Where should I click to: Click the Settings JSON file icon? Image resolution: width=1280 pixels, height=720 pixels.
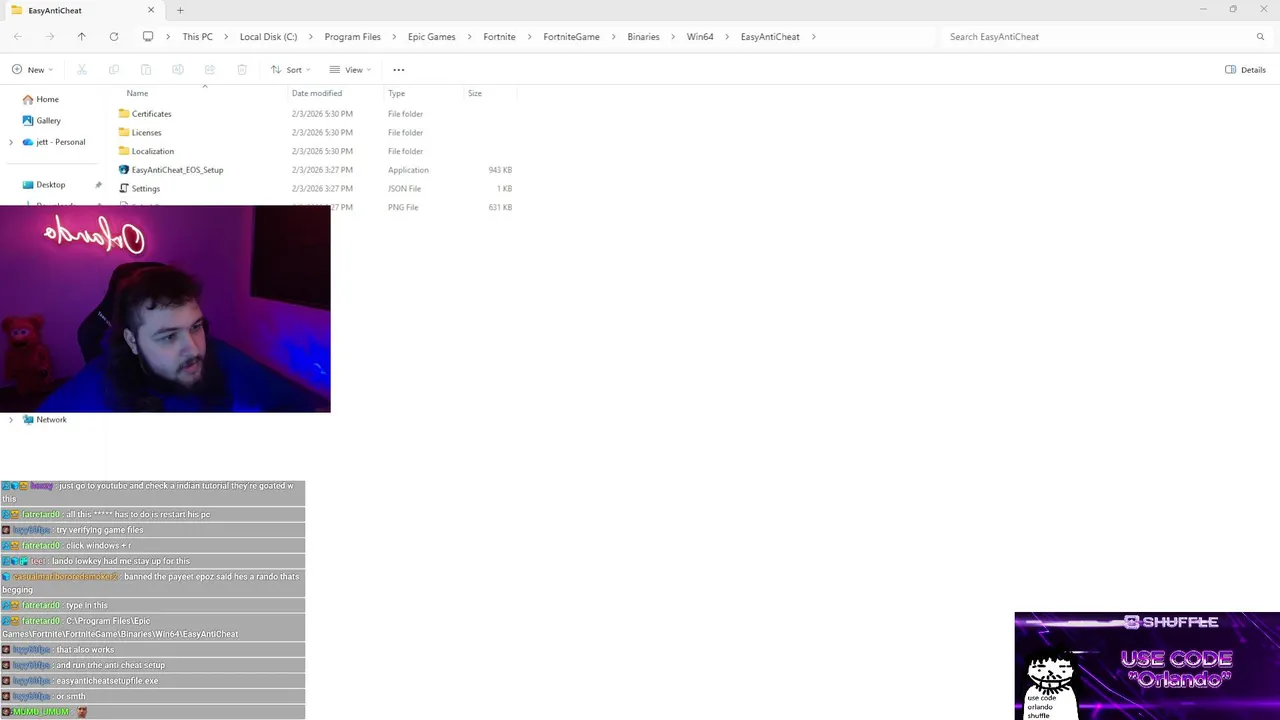(124, 188)
